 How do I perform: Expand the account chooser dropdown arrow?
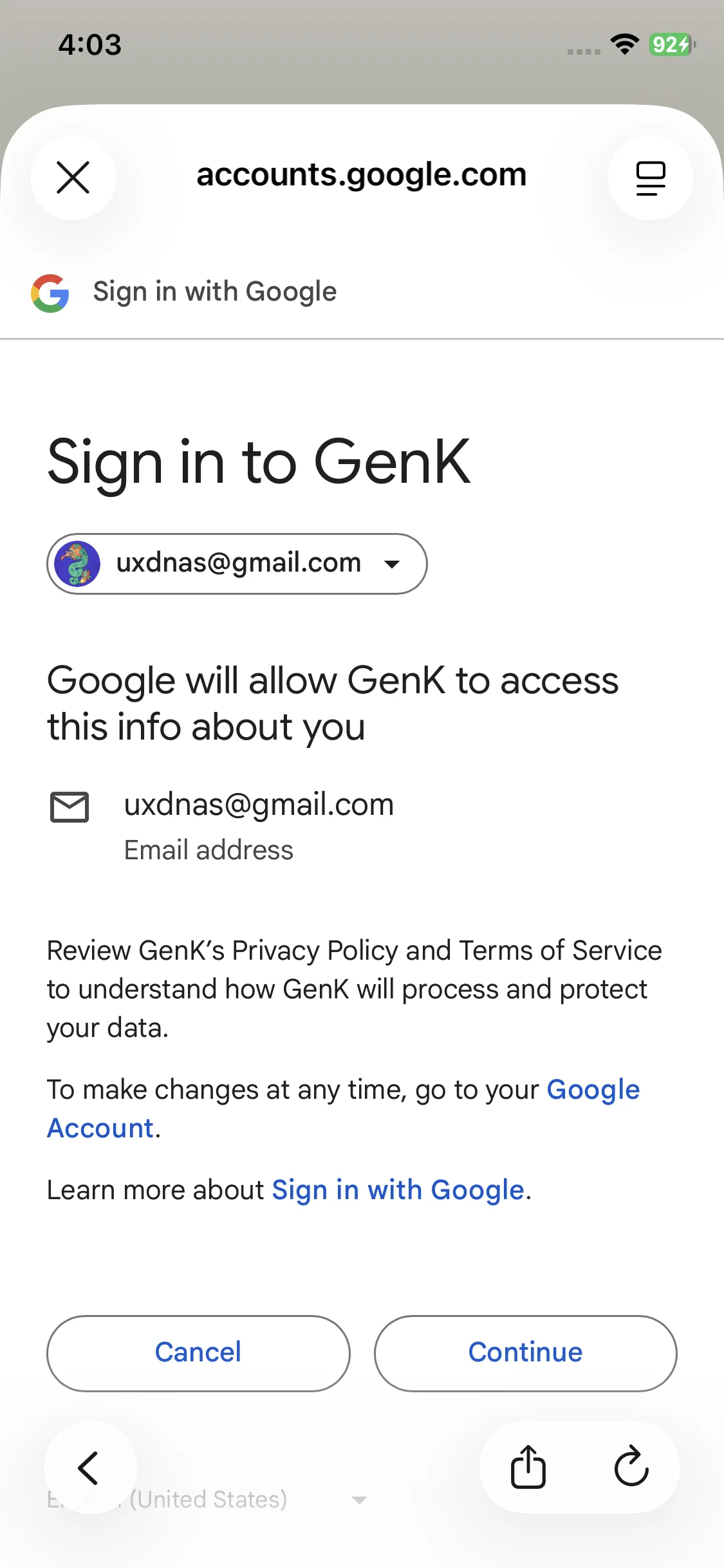pyautogui.click(x=391, y=565)
